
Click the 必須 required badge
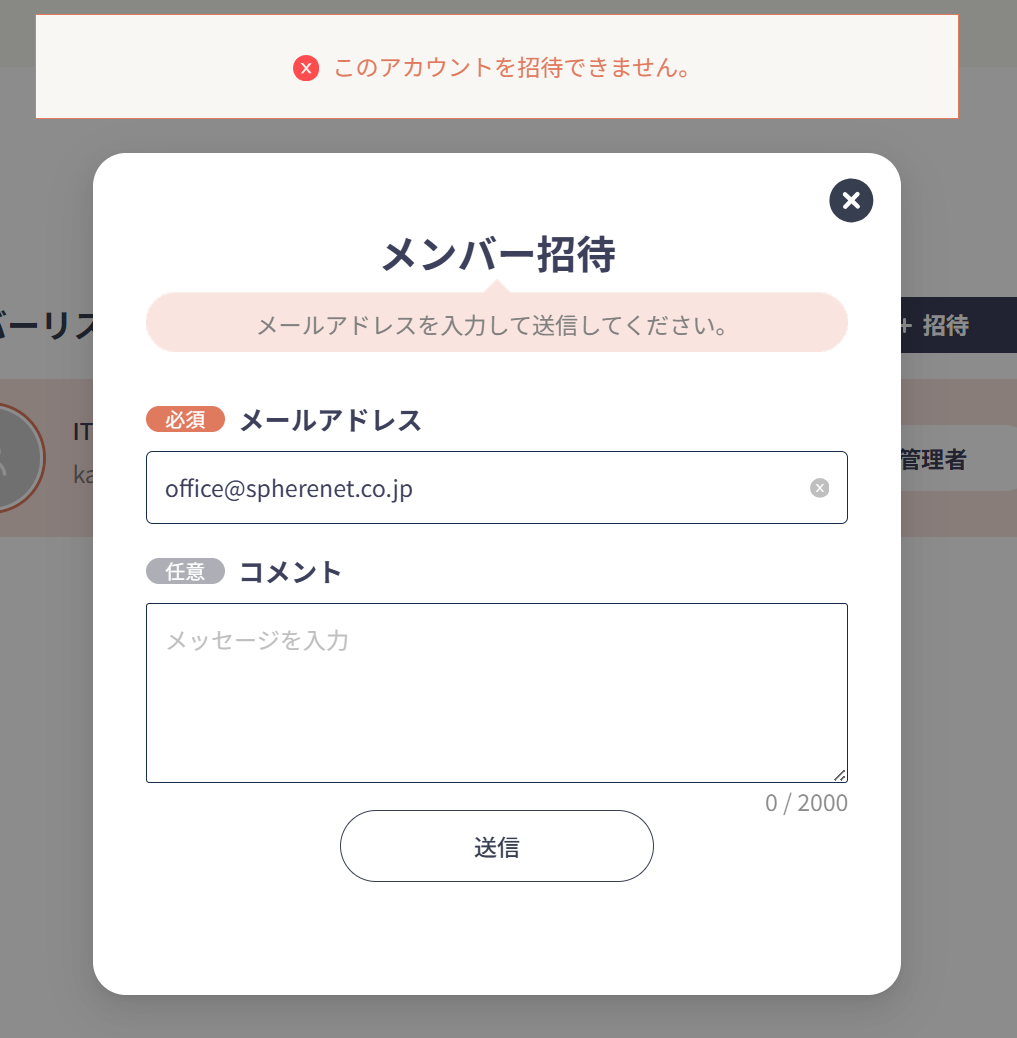coord(185,420)
